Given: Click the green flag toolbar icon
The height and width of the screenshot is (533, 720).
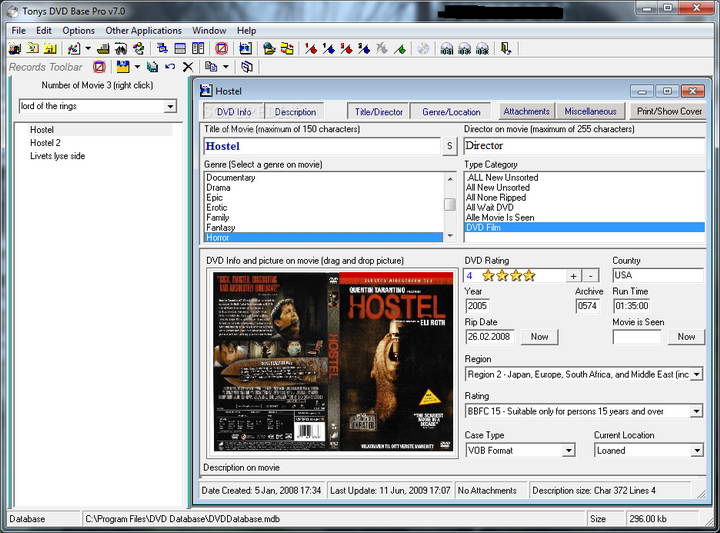Looking at the screenshot, I should click(x=400, y=48).
